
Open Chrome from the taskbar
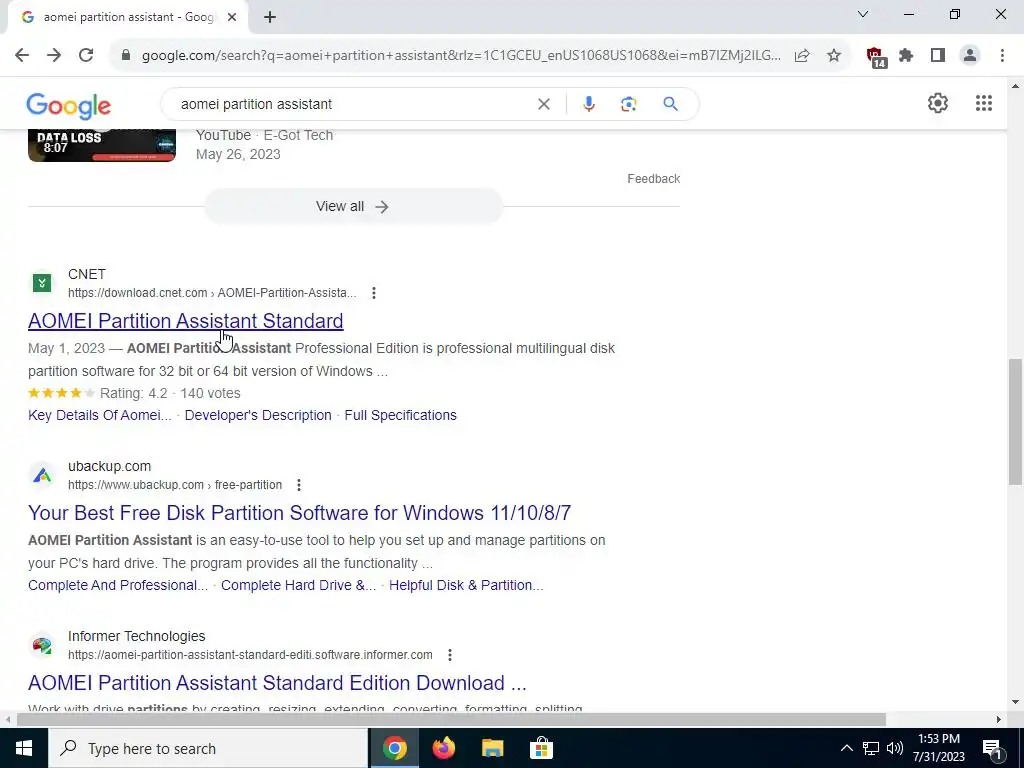394,748
